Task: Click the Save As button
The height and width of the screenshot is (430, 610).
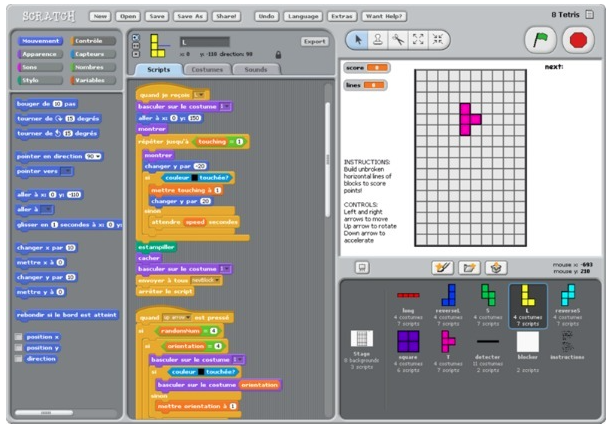Action: click(190, 16)
